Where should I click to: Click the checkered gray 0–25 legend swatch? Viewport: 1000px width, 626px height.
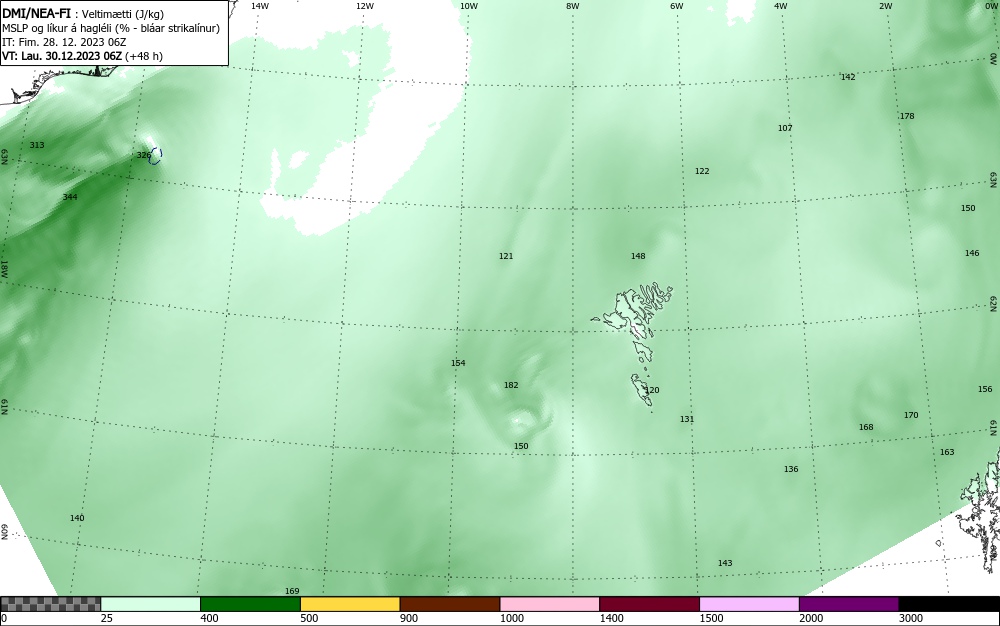50,604
